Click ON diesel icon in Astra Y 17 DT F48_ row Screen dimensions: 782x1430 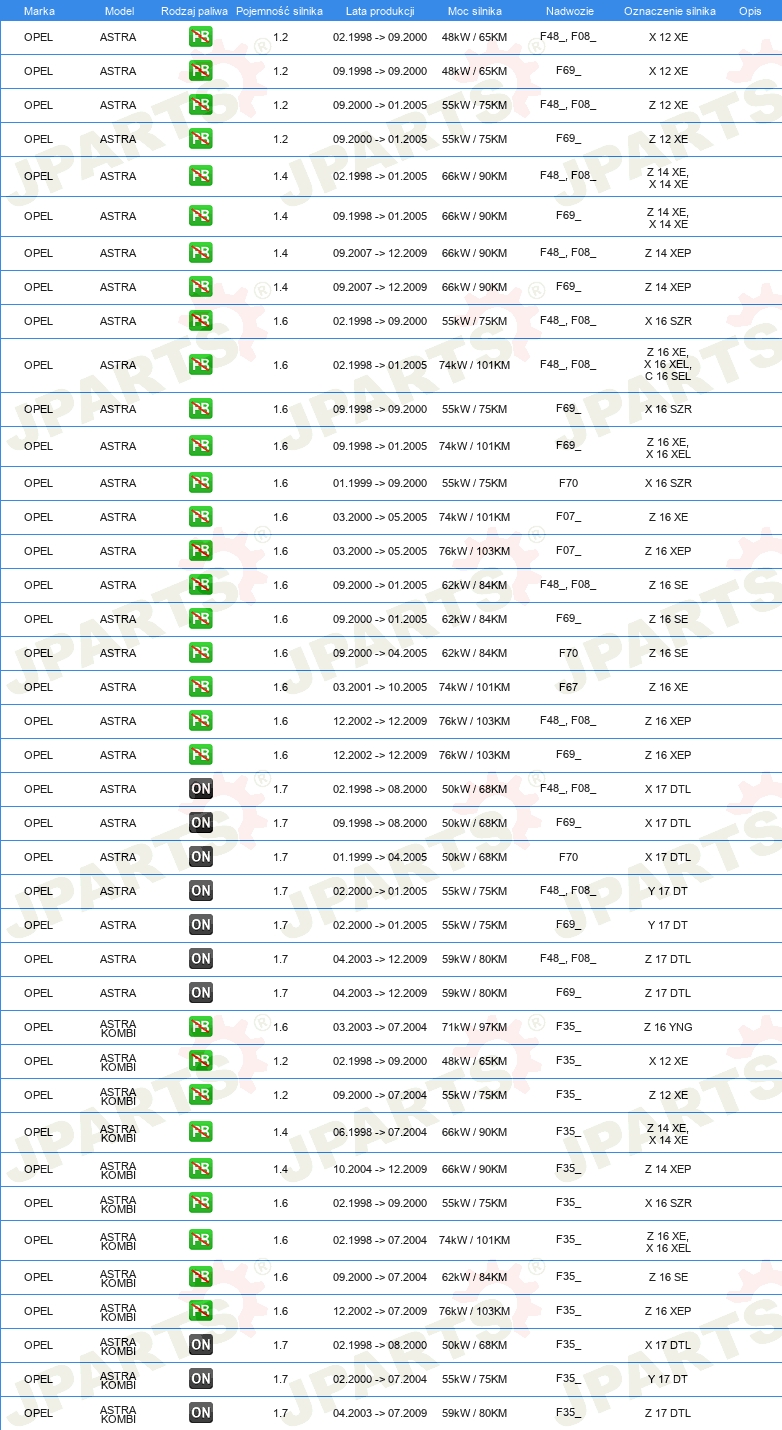coord(201,891)
